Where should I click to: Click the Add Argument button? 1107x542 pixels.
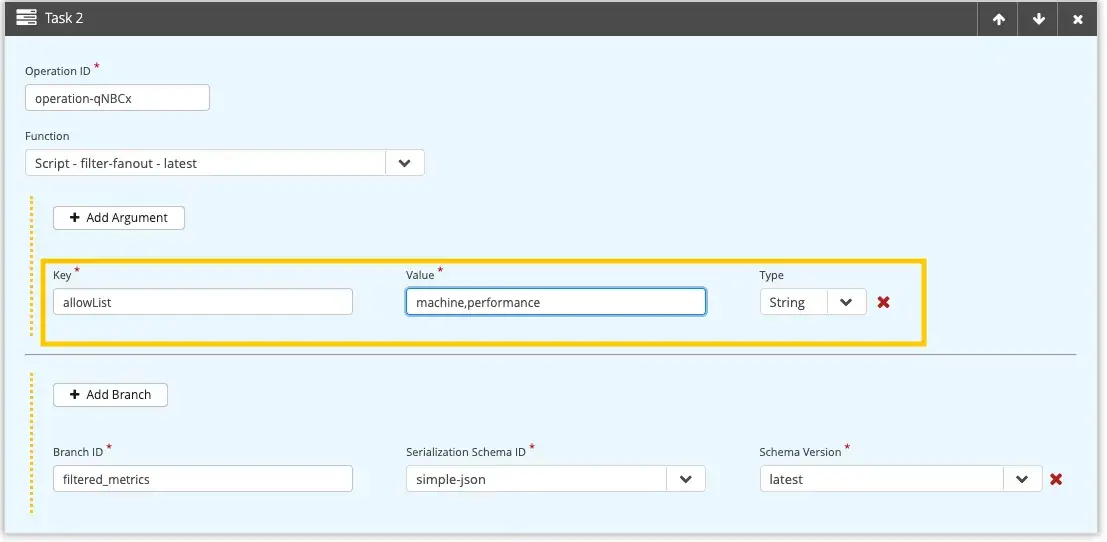click(x=119, y=218)
